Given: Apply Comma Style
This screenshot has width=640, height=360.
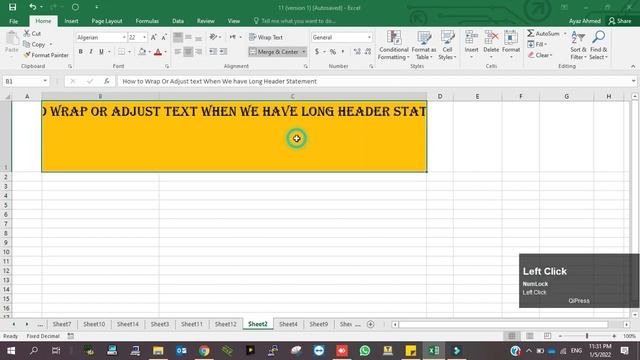Looking at the screenshot, I should pos(342,52).
